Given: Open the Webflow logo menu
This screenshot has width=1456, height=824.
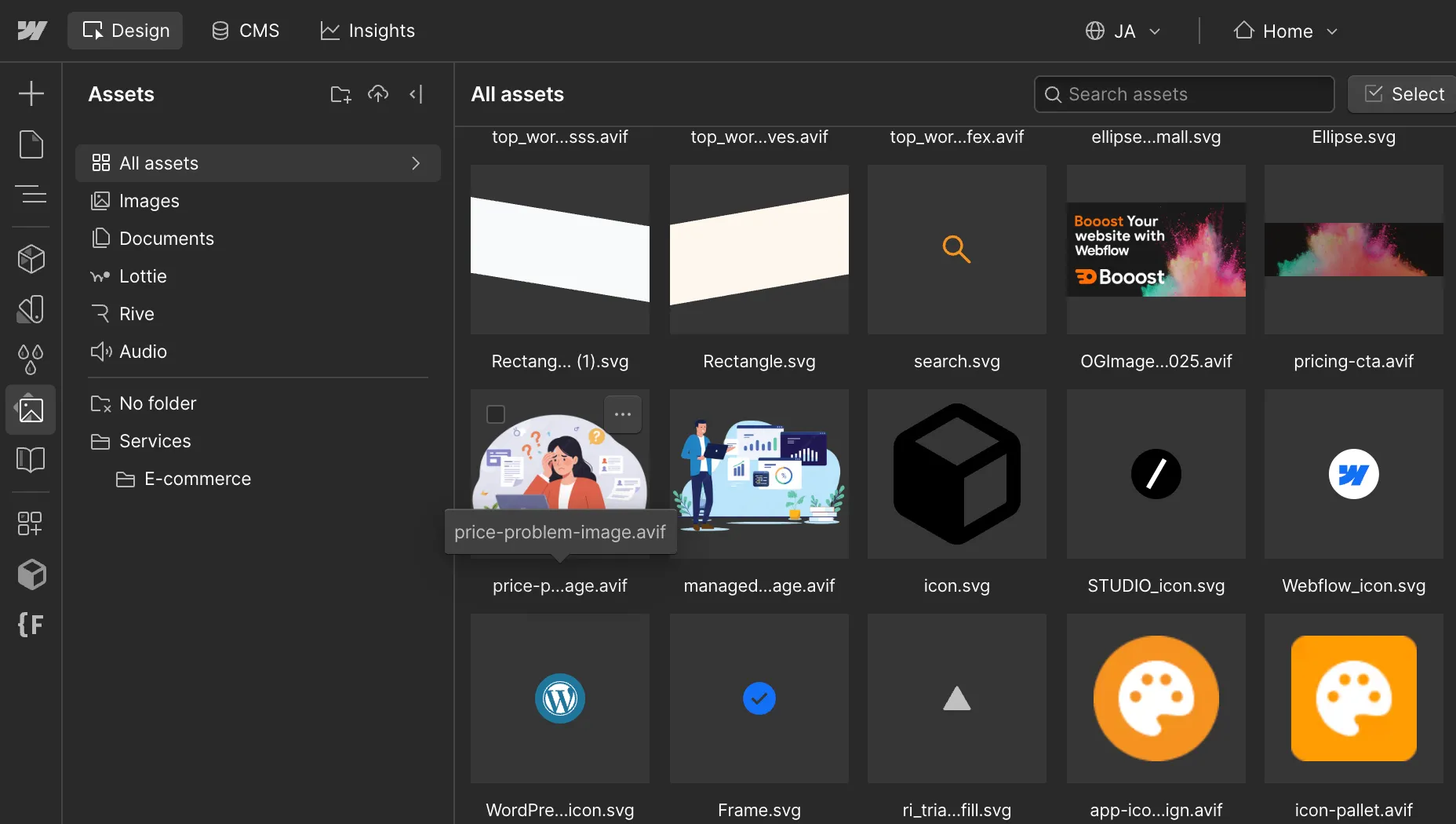Looking at the screenshot, I should [32, 31].
